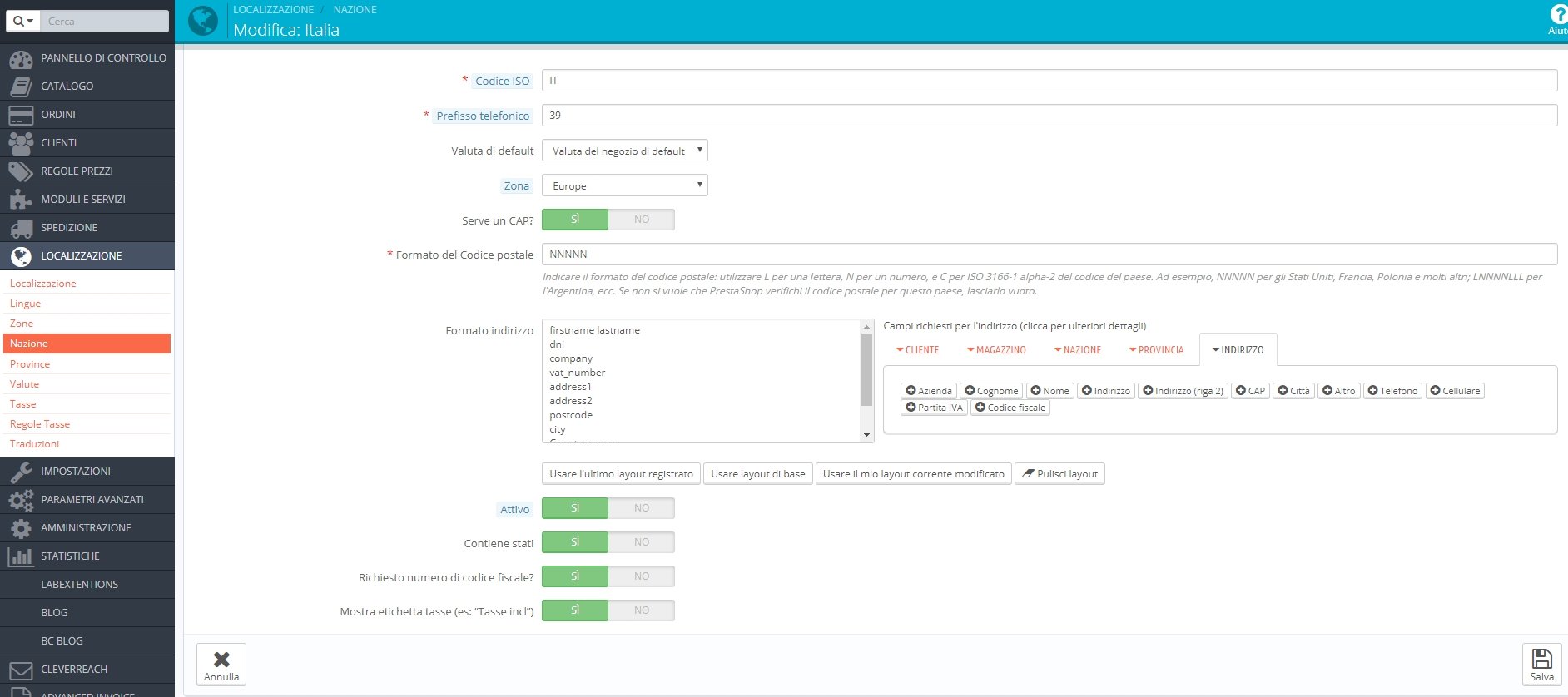The height and width of the screenshot is (697, 1568).
Task: Add the Codice fiscale plus icon
Action: 980,408
